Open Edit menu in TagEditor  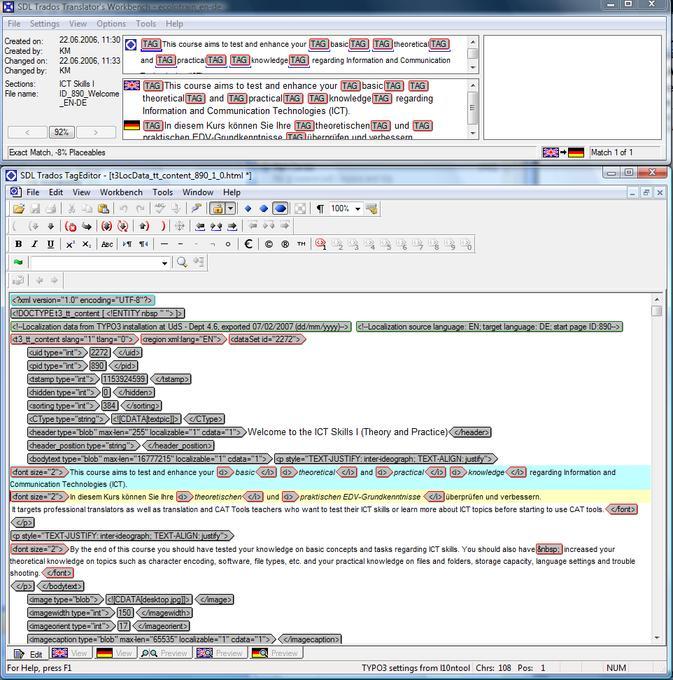tap(56, 192)
